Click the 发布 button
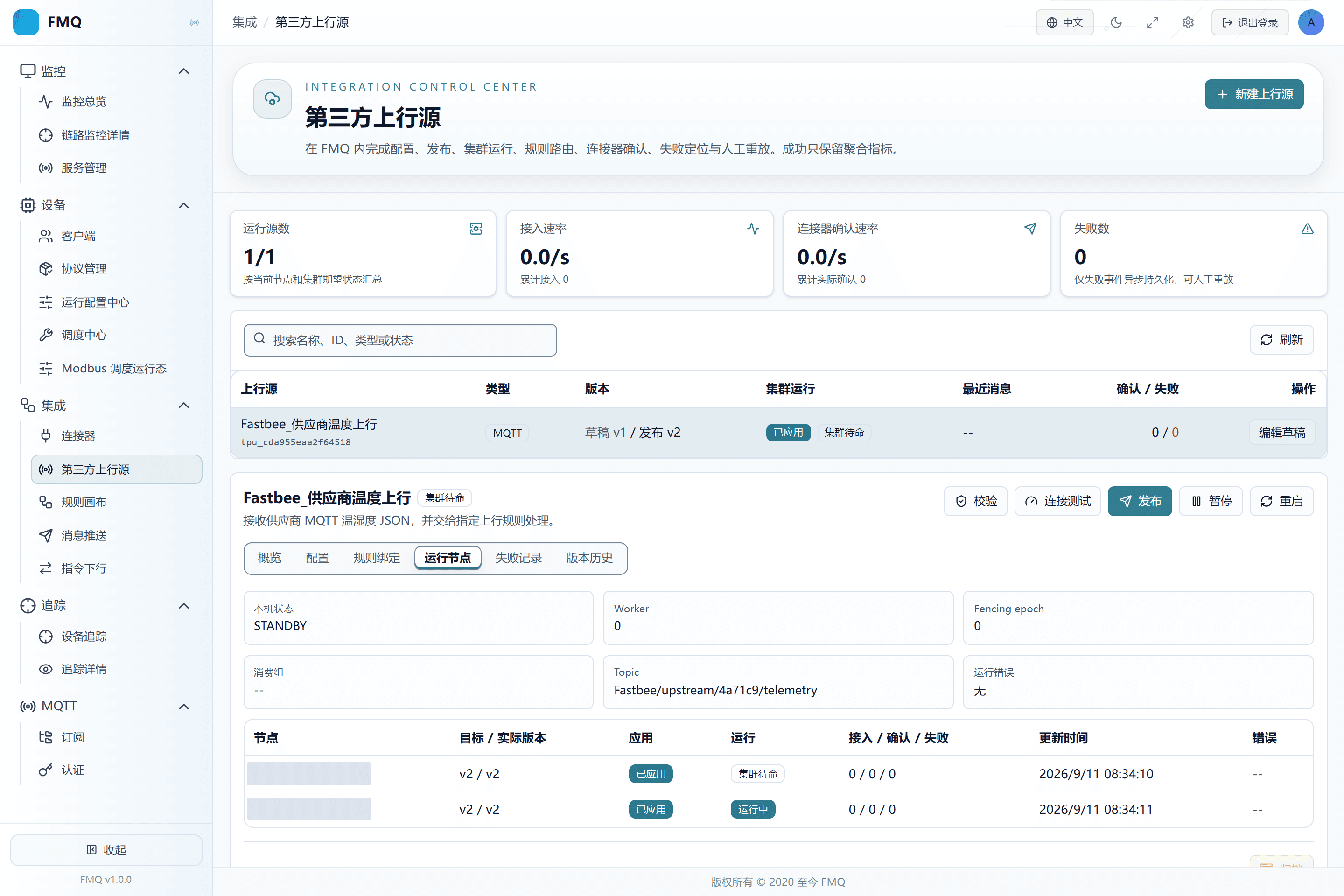Screen dimensions: 1344x896 [x=1140, y=501]
